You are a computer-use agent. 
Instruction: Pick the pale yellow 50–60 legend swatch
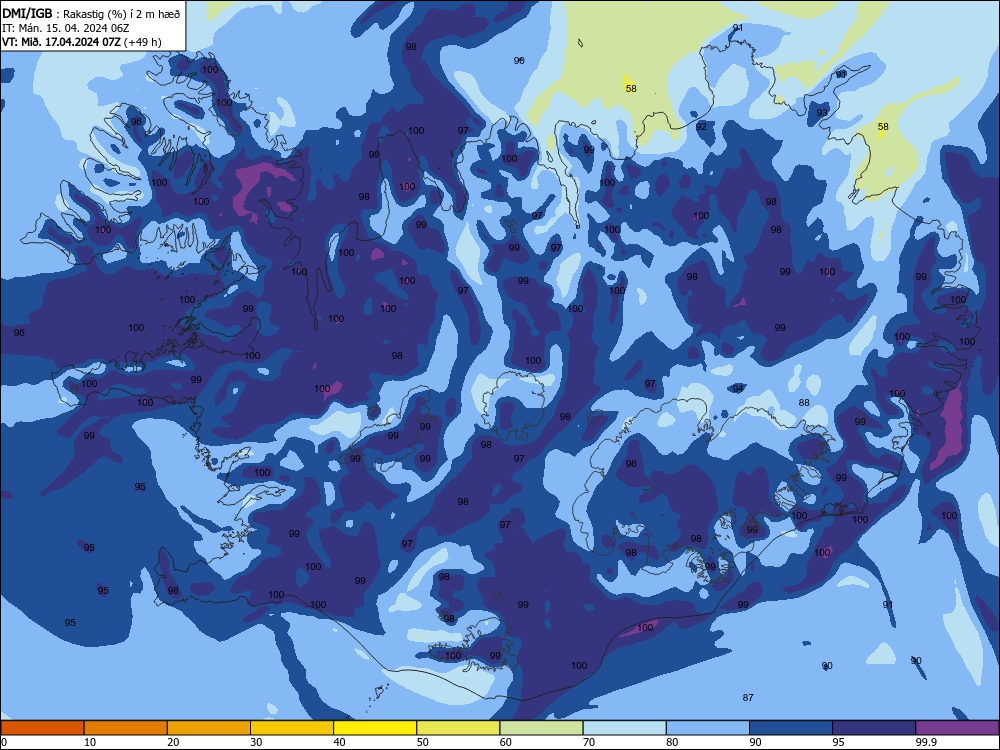pyautogui.click(x=458, y=728)
